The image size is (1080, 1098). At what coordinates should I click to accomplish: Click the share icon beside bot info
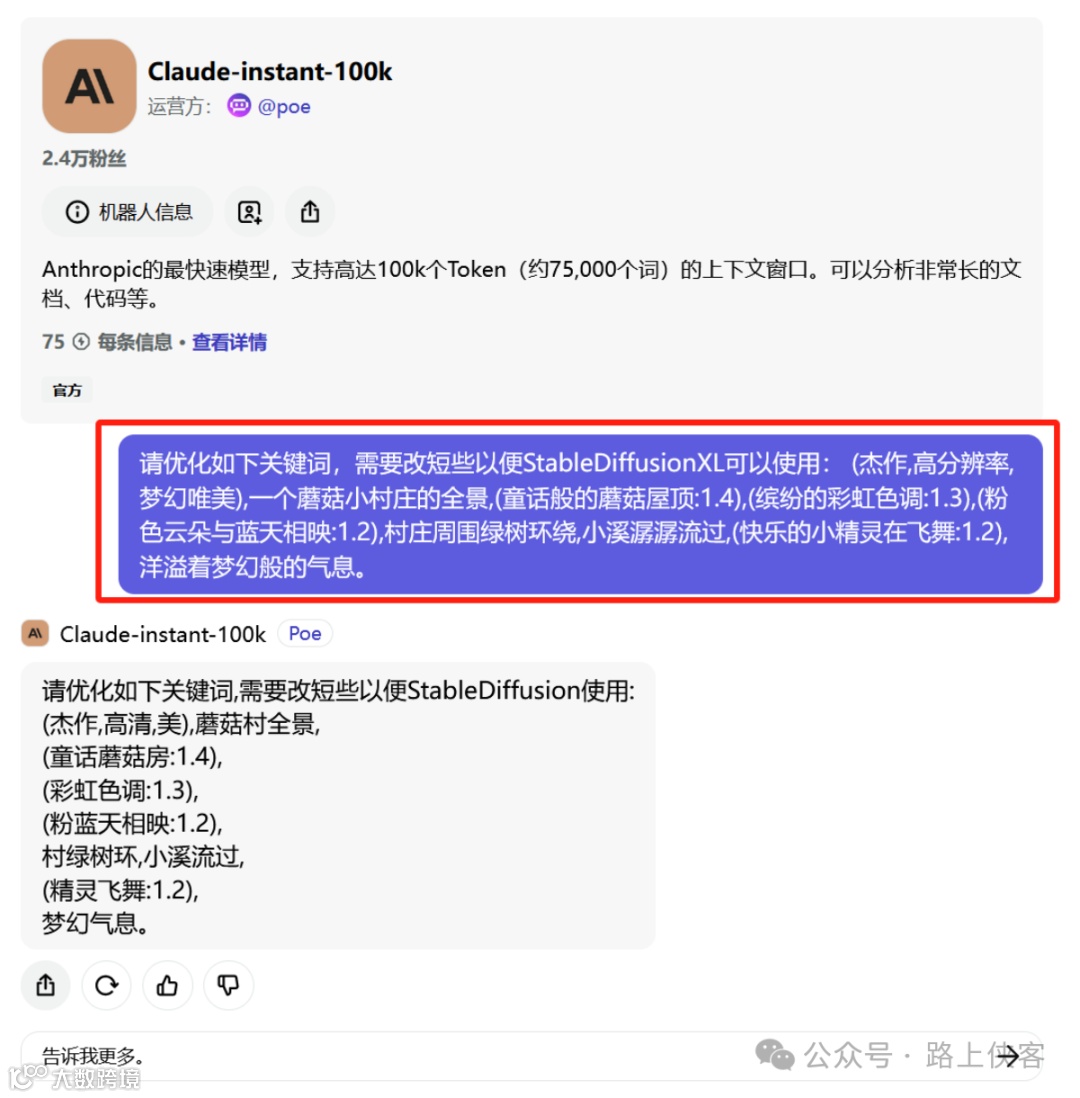click(x=310, y=211)
